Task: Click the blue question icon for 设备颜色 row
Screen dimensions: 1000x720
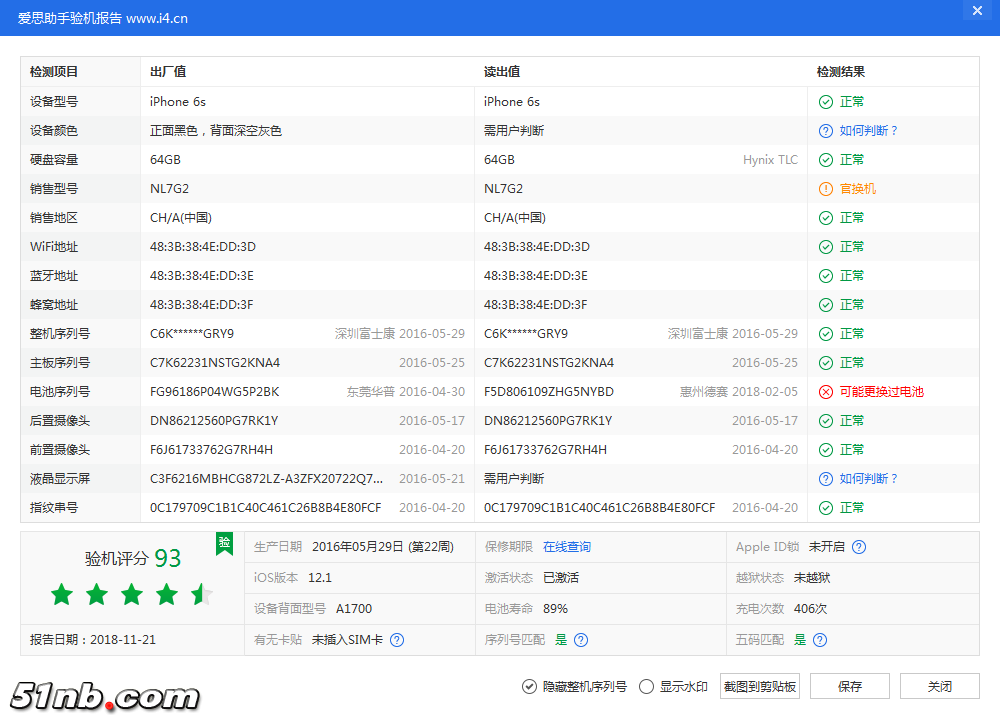Action: click(x=825, y=130)
